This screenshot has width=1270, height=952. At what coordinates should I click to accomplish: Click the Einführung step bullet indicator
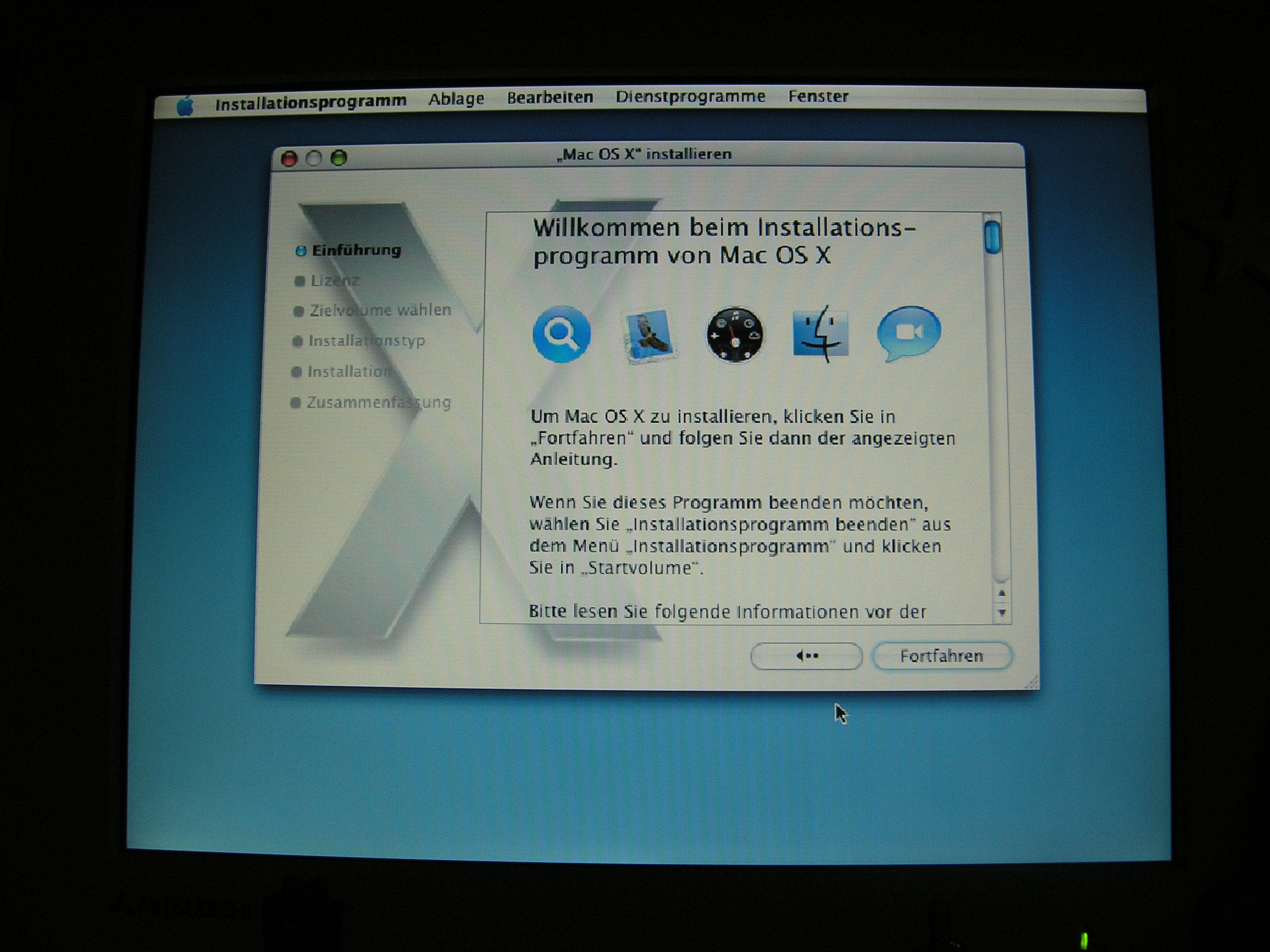click(x=301, y=250)
